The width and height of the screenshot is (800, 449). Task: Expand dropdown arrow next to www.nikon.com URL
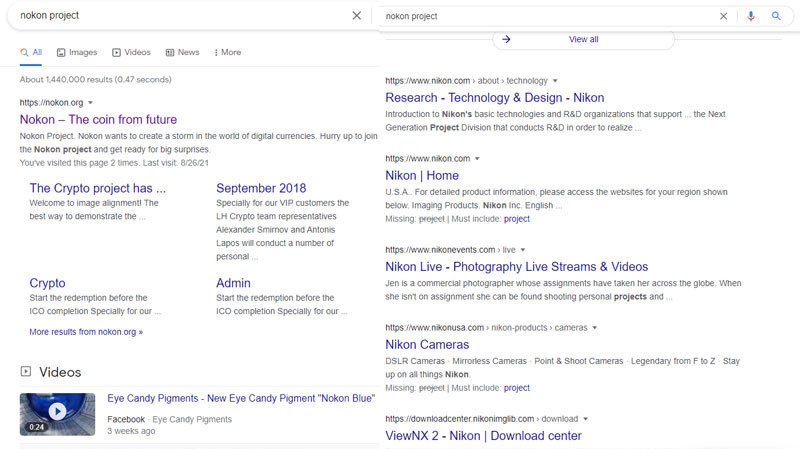pos(477,159)
